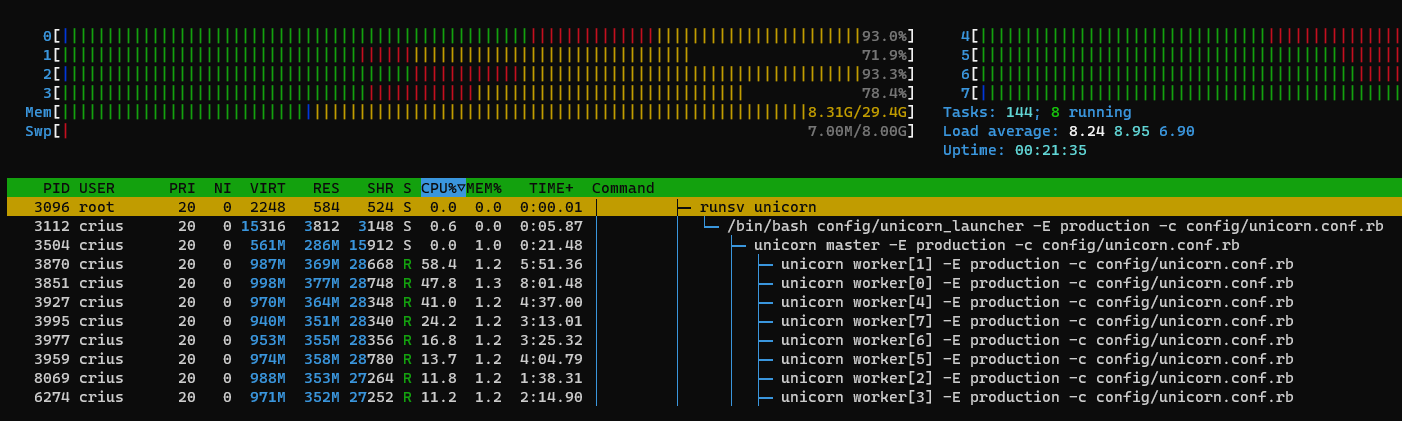Click PID 3977 cell
Viewport: 1402px width, 421px height.
point(52,340)
